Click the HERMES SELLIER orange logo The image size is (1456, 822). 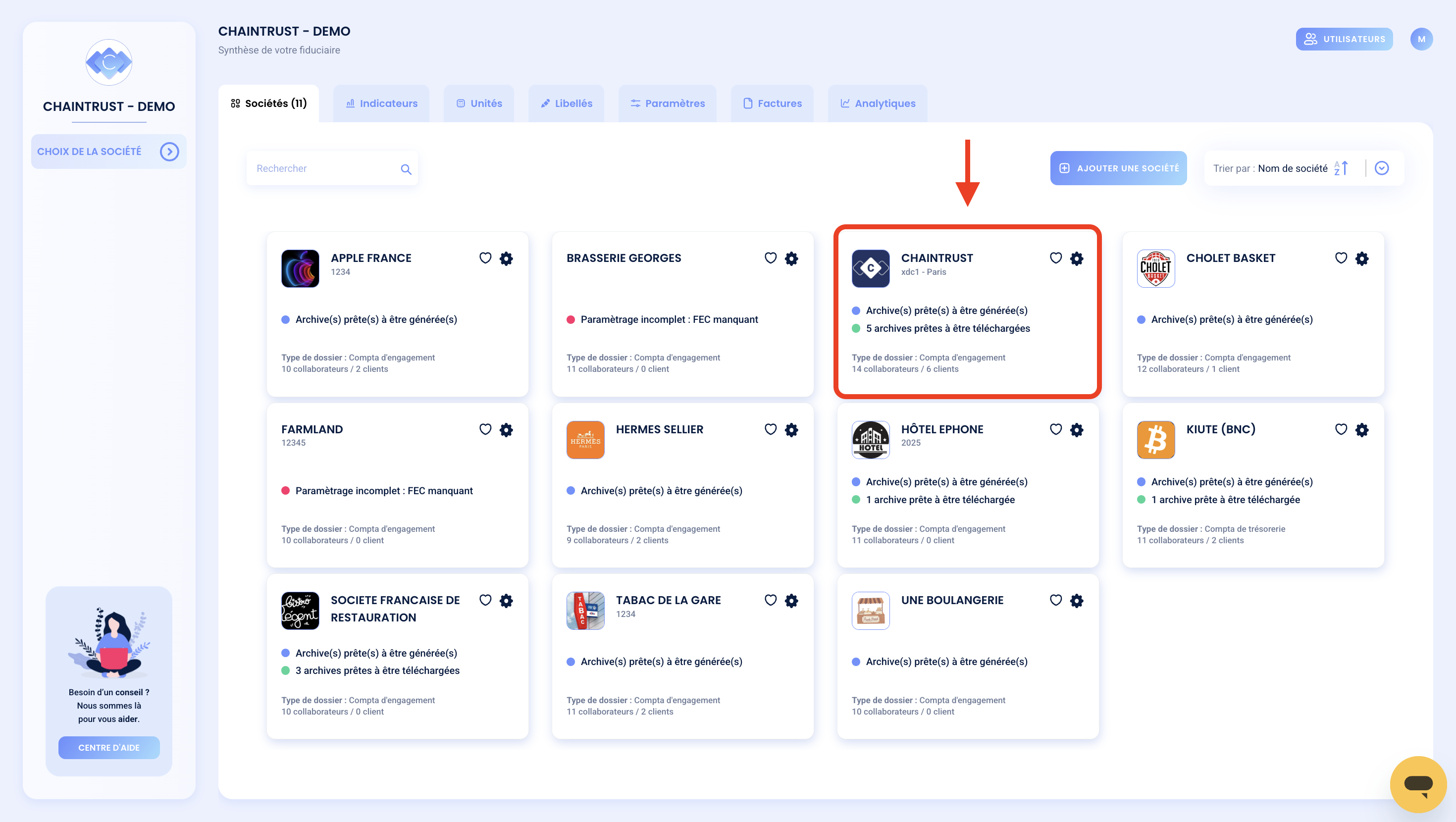[x=585, y=440]
